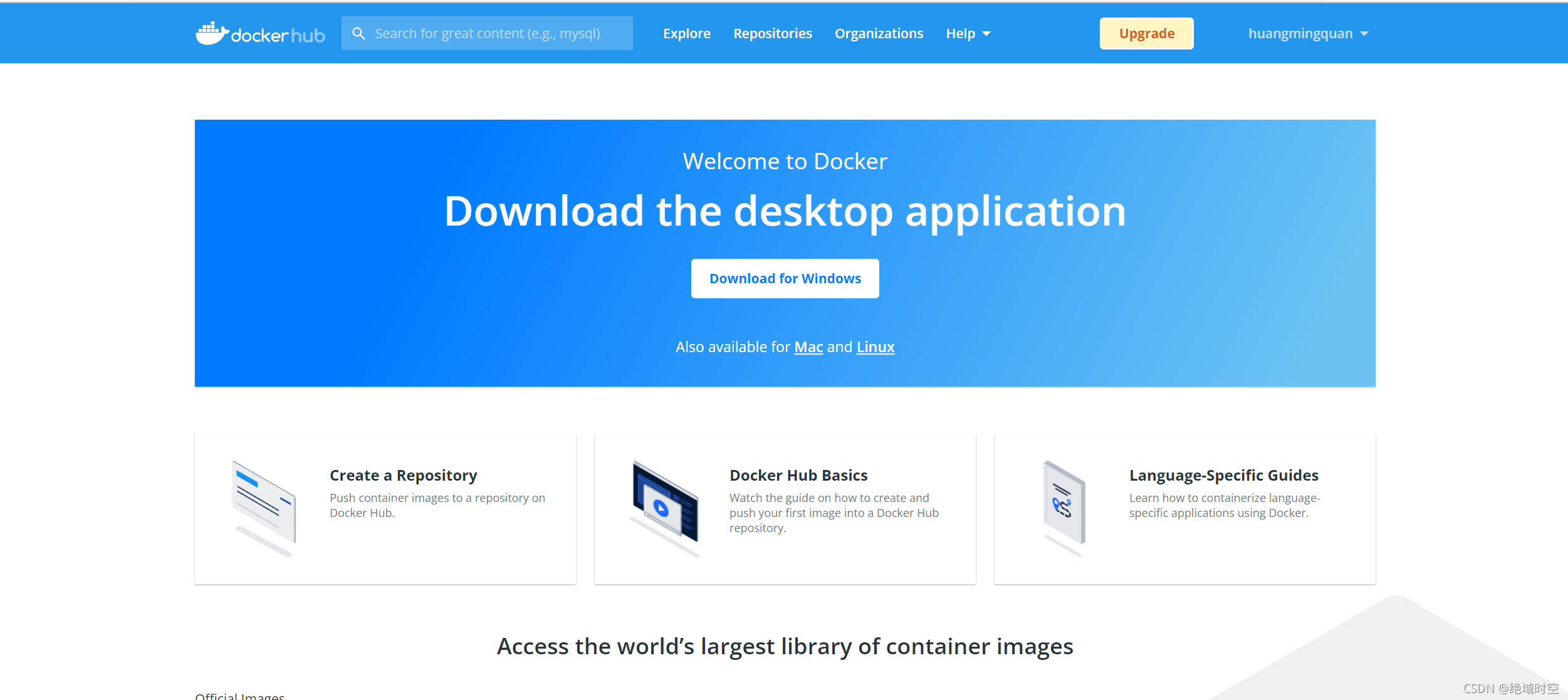Follow the Linux download link
Viewport: 1568px width, 700px height.
pyautogui.click(x=875, y=347)
